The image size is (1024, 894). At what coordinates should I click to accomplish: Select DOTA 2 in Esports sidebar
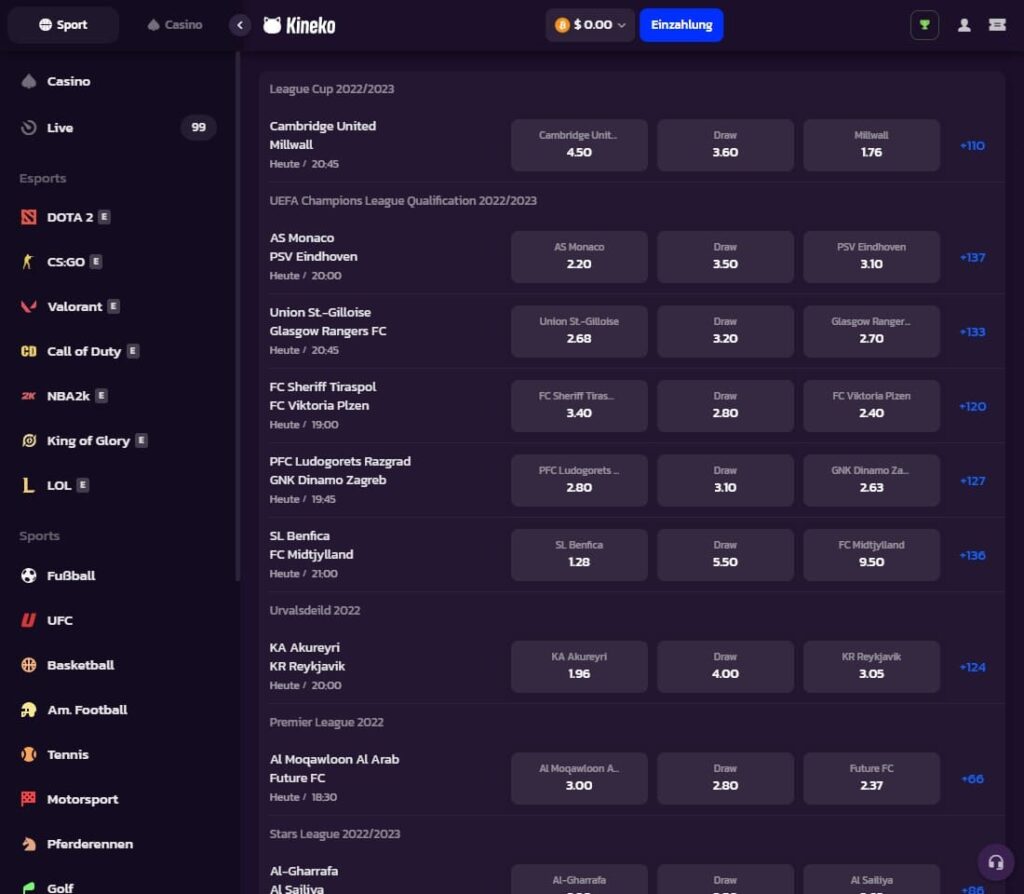[x=69, y=217]
